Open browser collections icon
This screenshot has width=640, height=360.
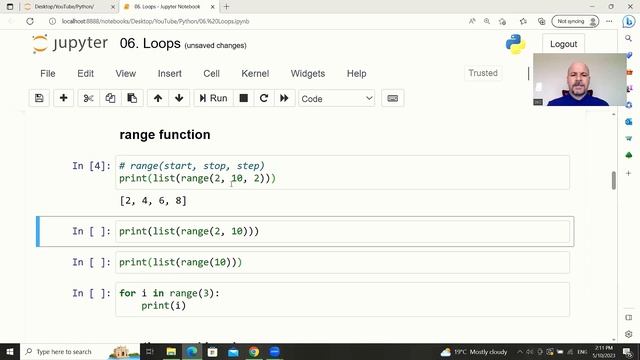(542, 21)
